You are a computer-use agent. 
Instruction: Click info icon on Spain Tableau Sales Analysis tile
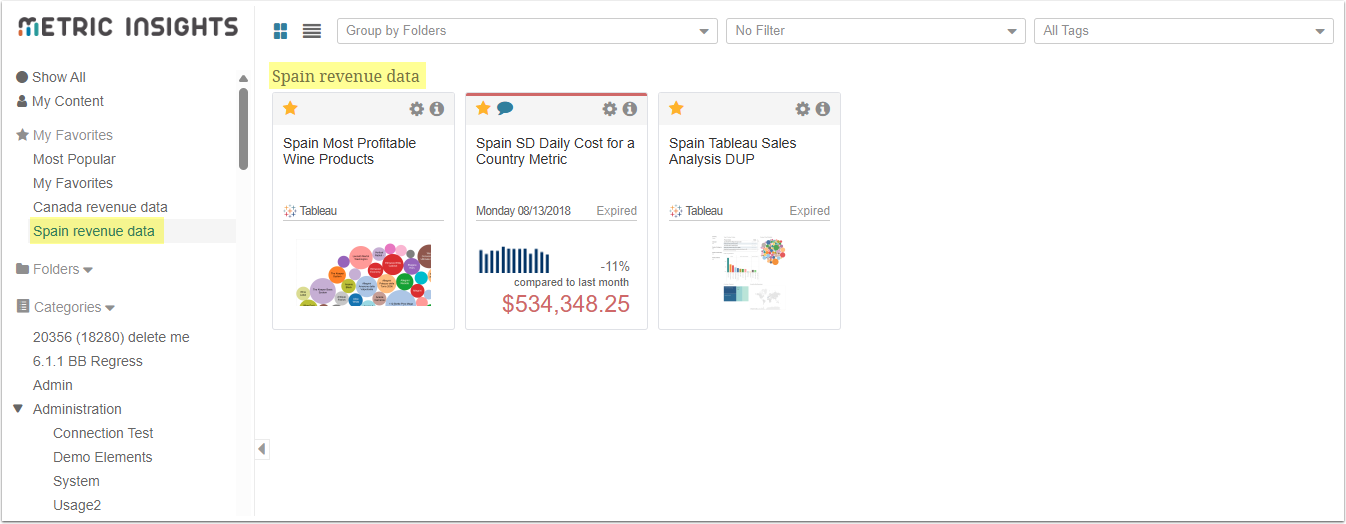pos(823,109)
